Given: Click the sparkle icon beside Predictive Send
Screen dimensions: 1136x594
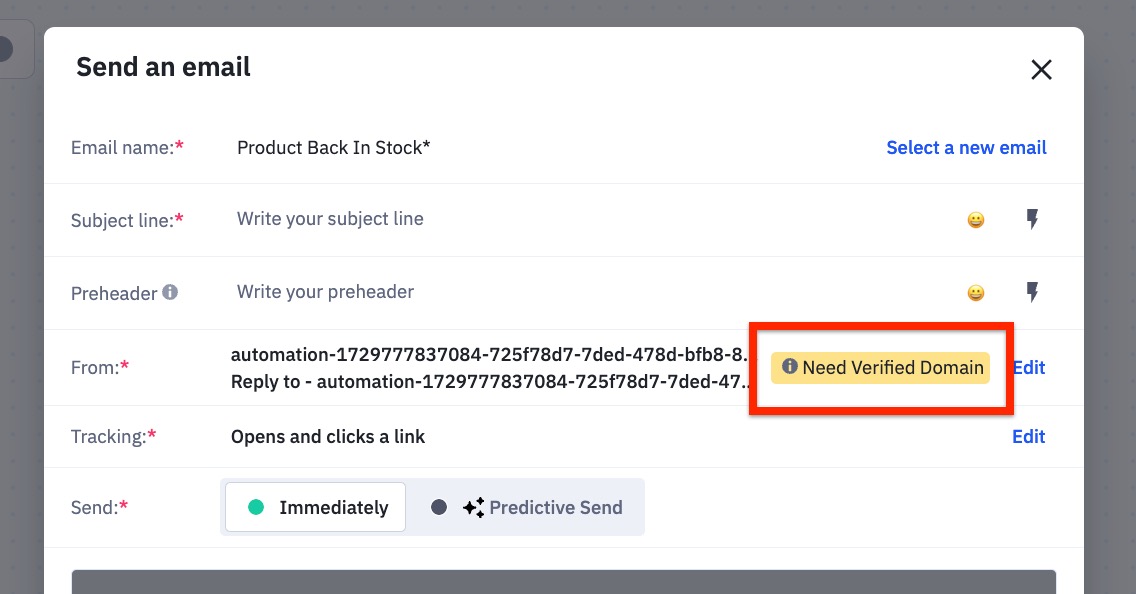Looking at the screenshot, I should tap(473, 507).
